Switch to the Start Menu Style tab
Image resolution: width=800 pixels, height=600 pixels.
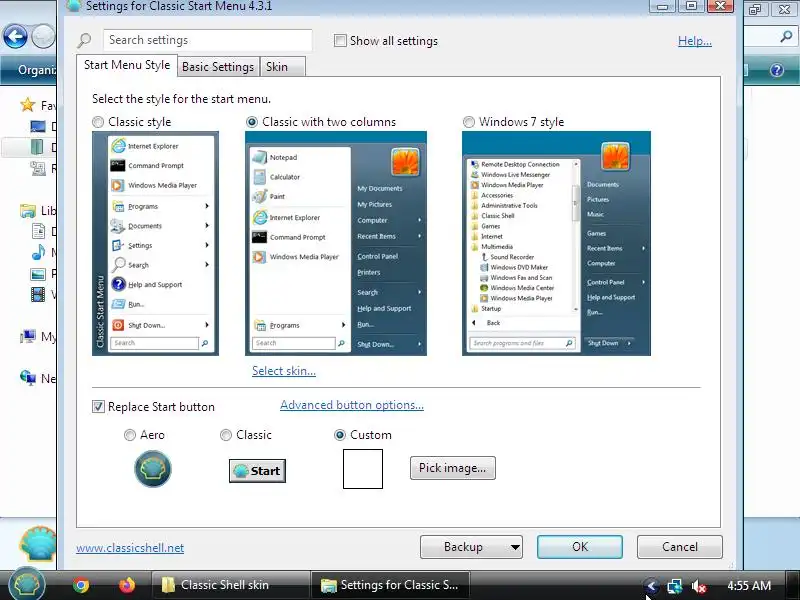[127, 65]
